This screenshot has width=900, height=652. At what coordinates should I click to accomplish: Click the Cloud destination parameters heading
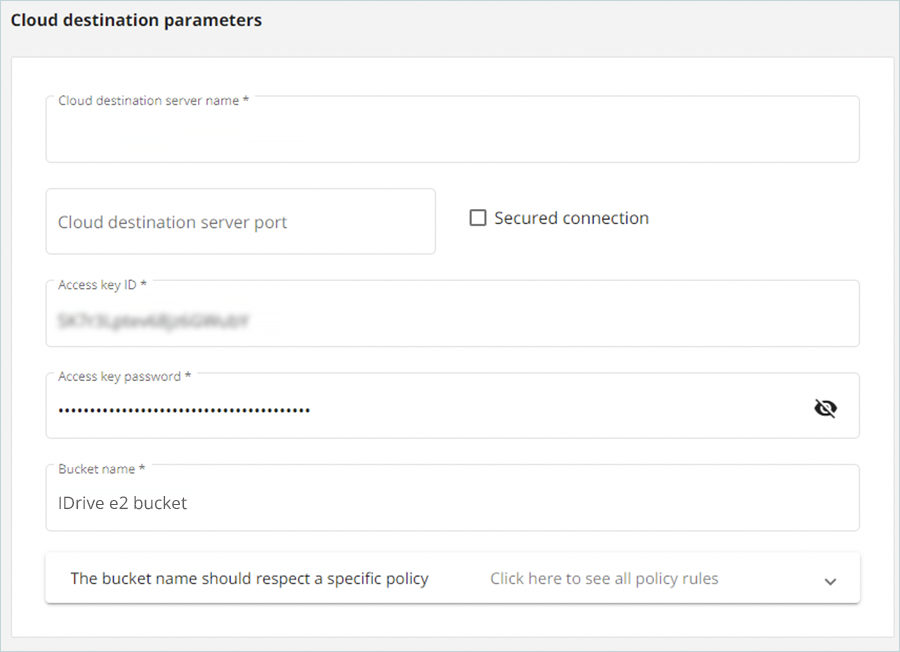point(136,20)
